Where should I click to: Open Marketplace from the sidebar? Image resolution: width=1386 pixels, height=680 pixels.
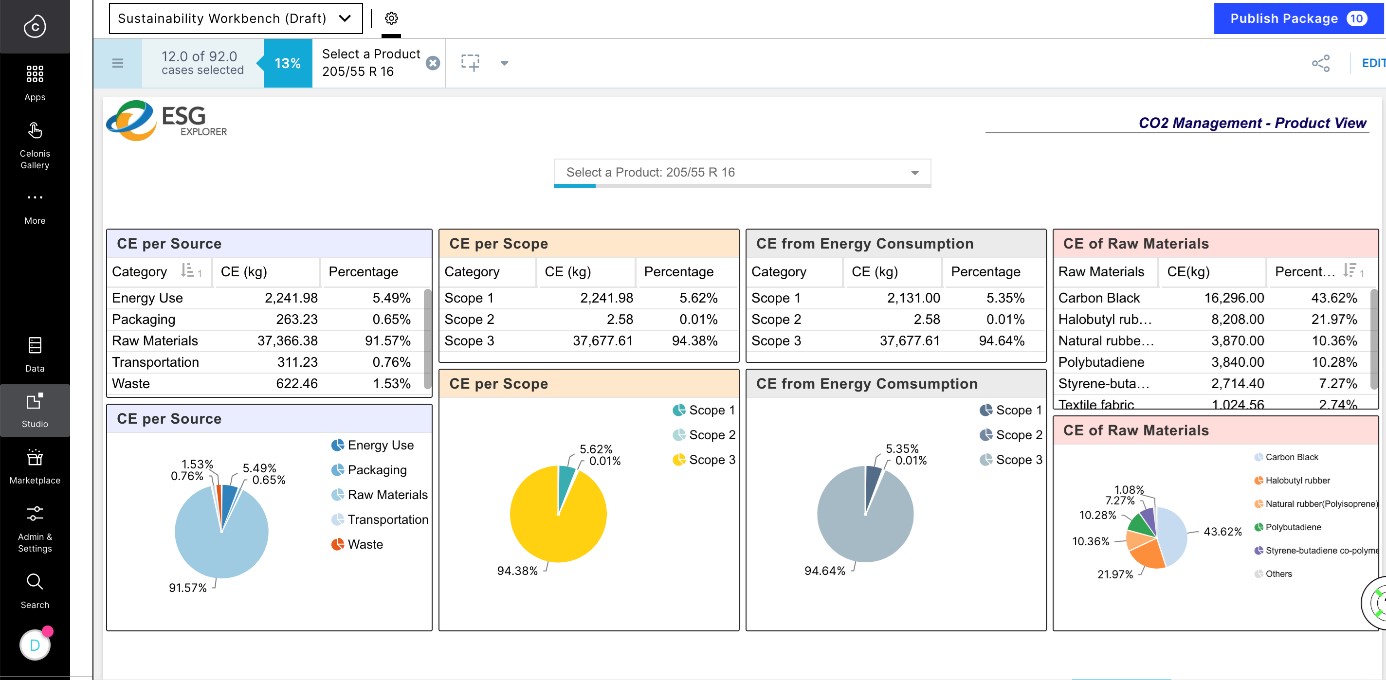(34, 466)
